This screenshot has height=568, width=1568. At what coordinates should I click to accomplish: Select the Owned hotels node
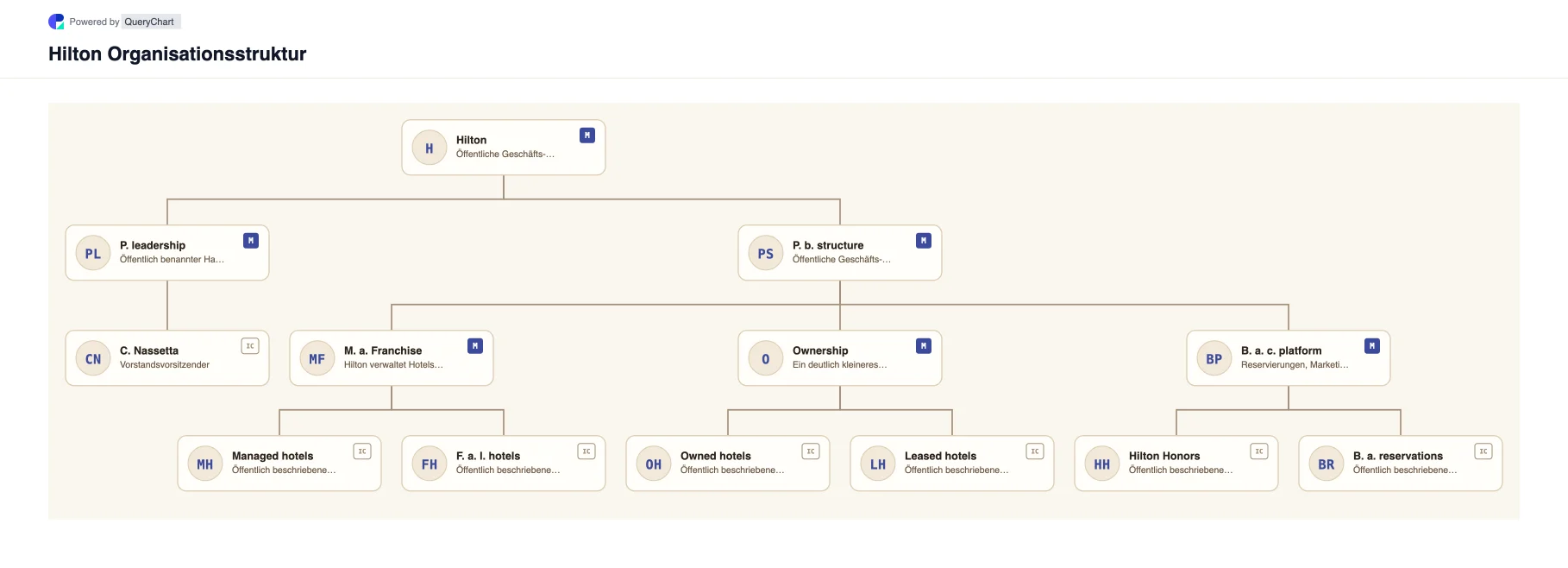coord(728,464)
